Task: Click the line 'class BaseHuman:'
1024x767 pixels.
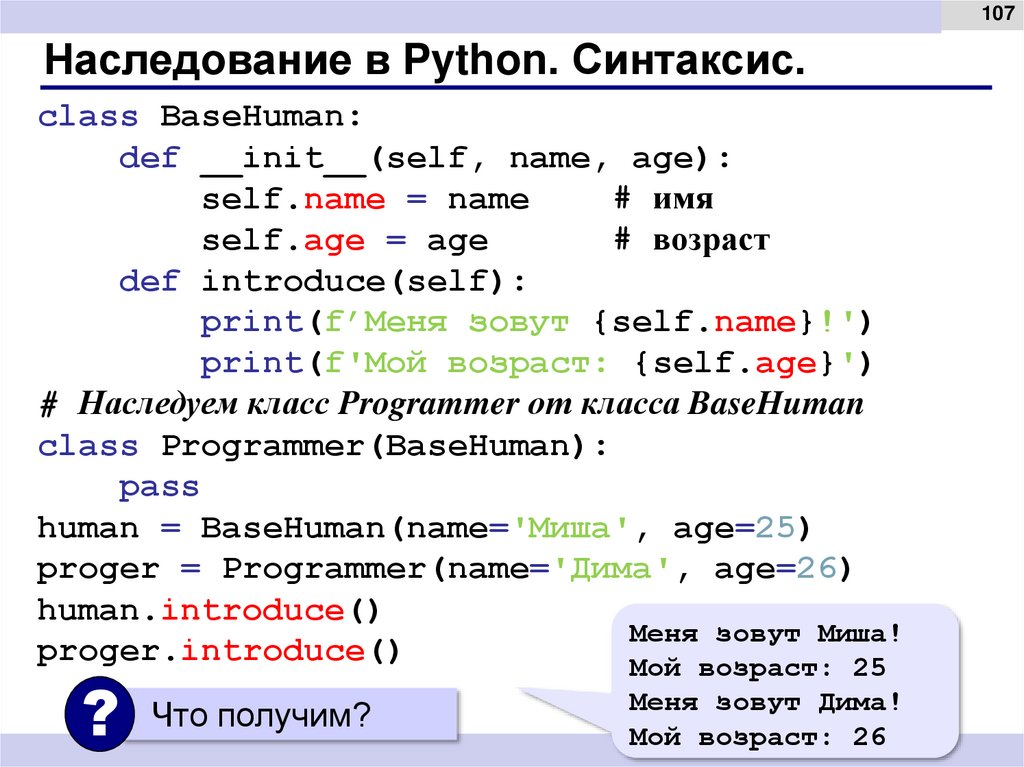Action: 199,117
